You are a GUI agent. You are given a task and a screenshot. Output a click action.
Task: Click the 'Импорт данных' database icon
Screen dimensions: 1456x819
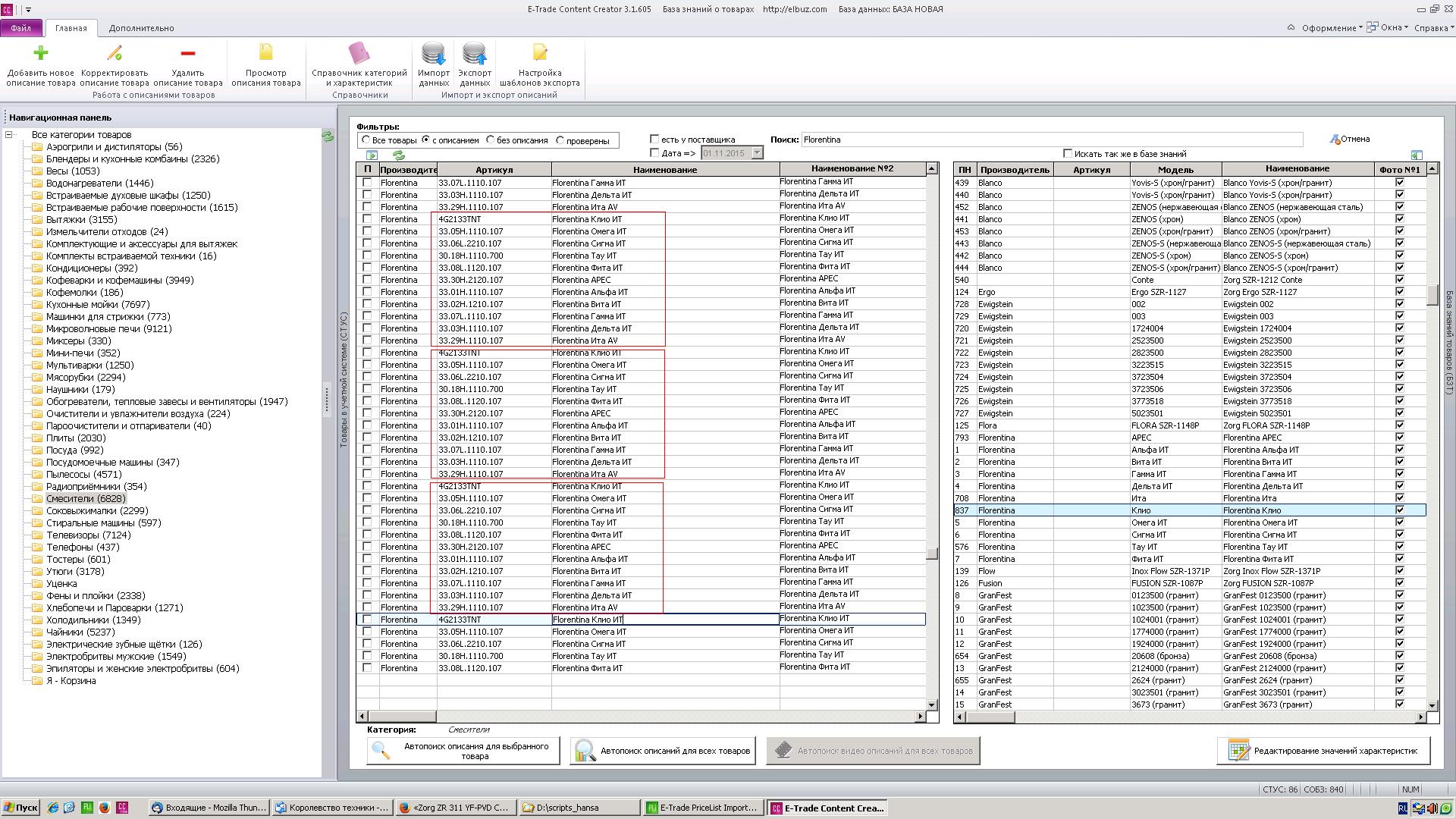[x=434, y=53]
